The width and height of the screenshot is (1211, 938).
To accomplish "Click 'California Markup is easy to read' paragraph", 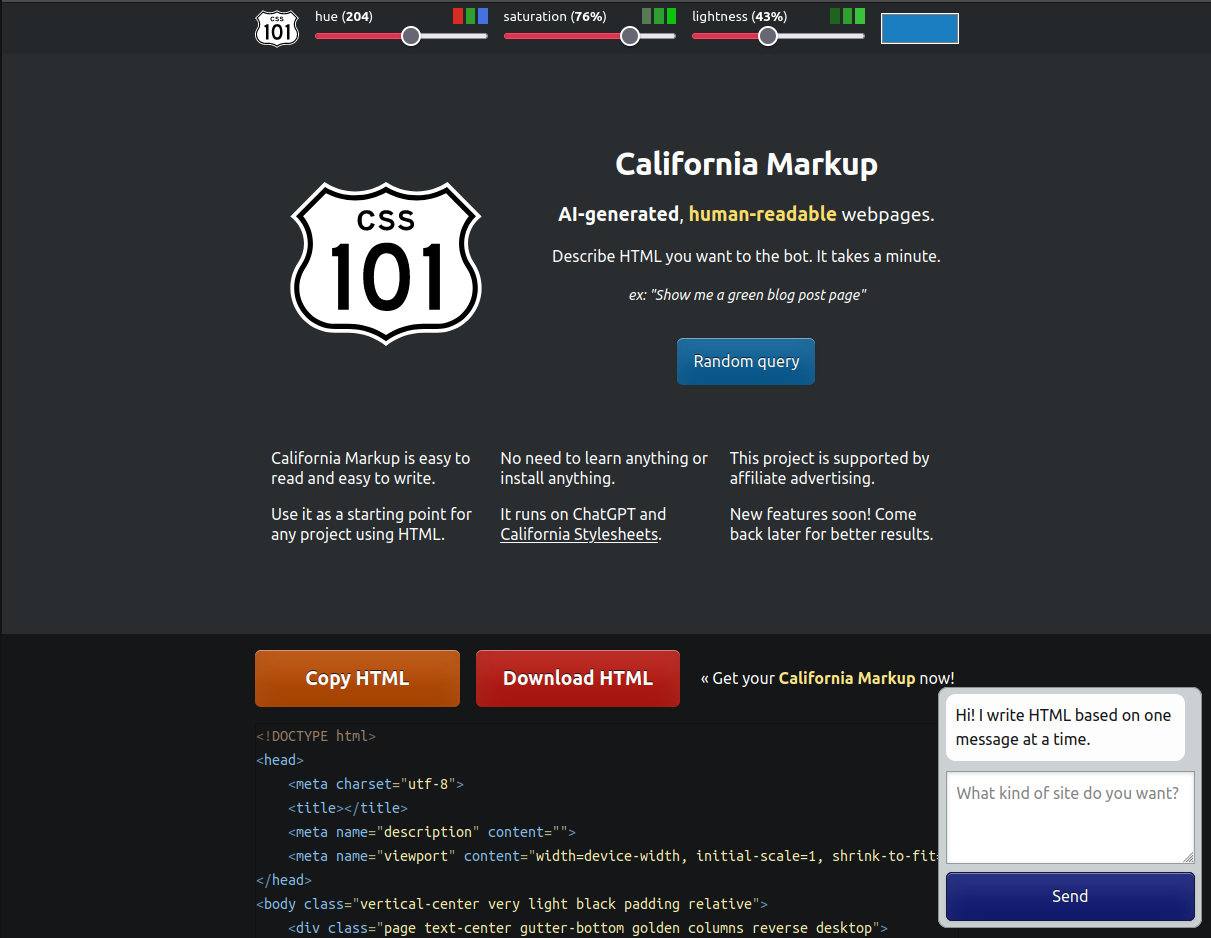I will 370,468.
